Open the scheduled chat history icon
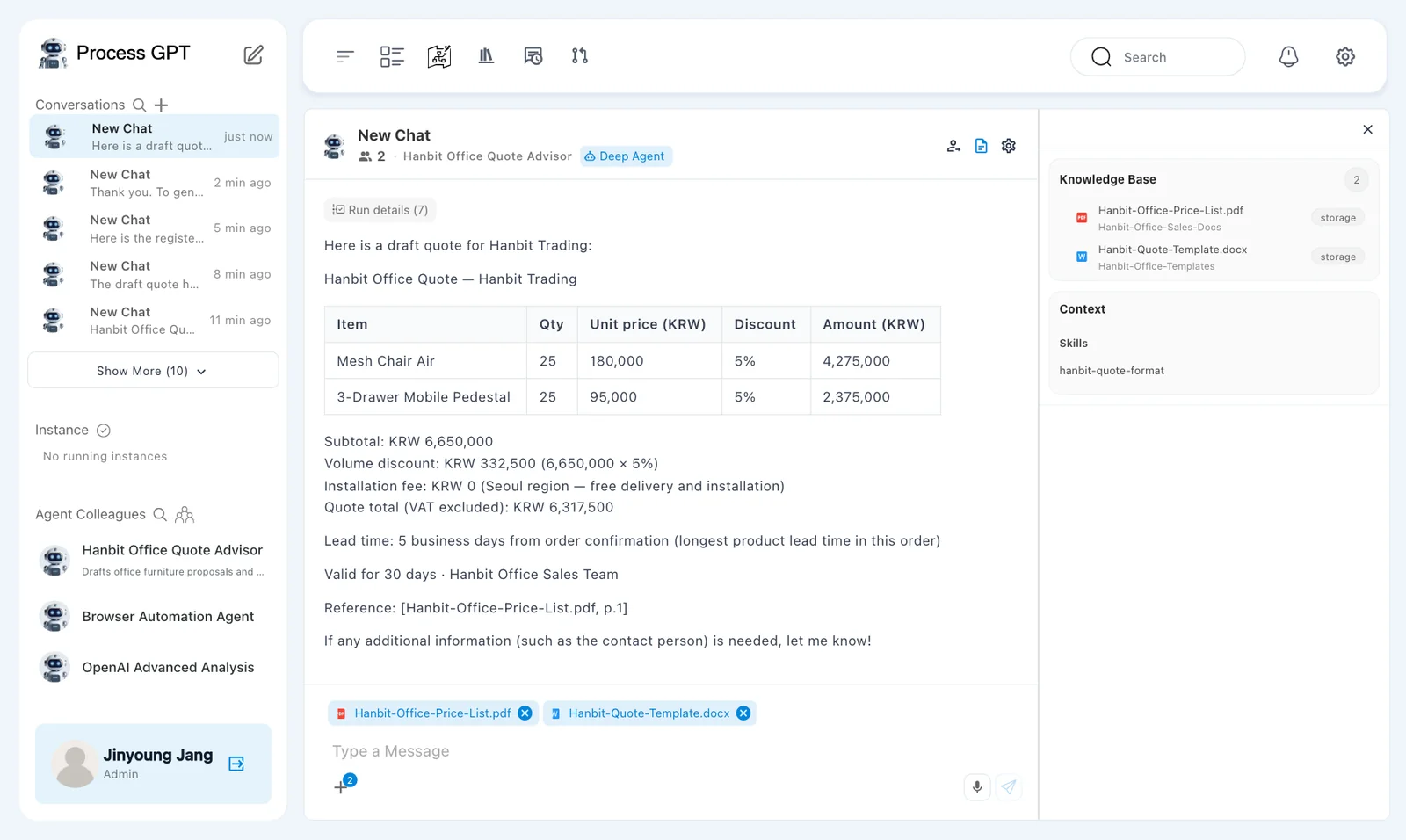This screenshot has width=1406, height=840. [x=533, y=56]
